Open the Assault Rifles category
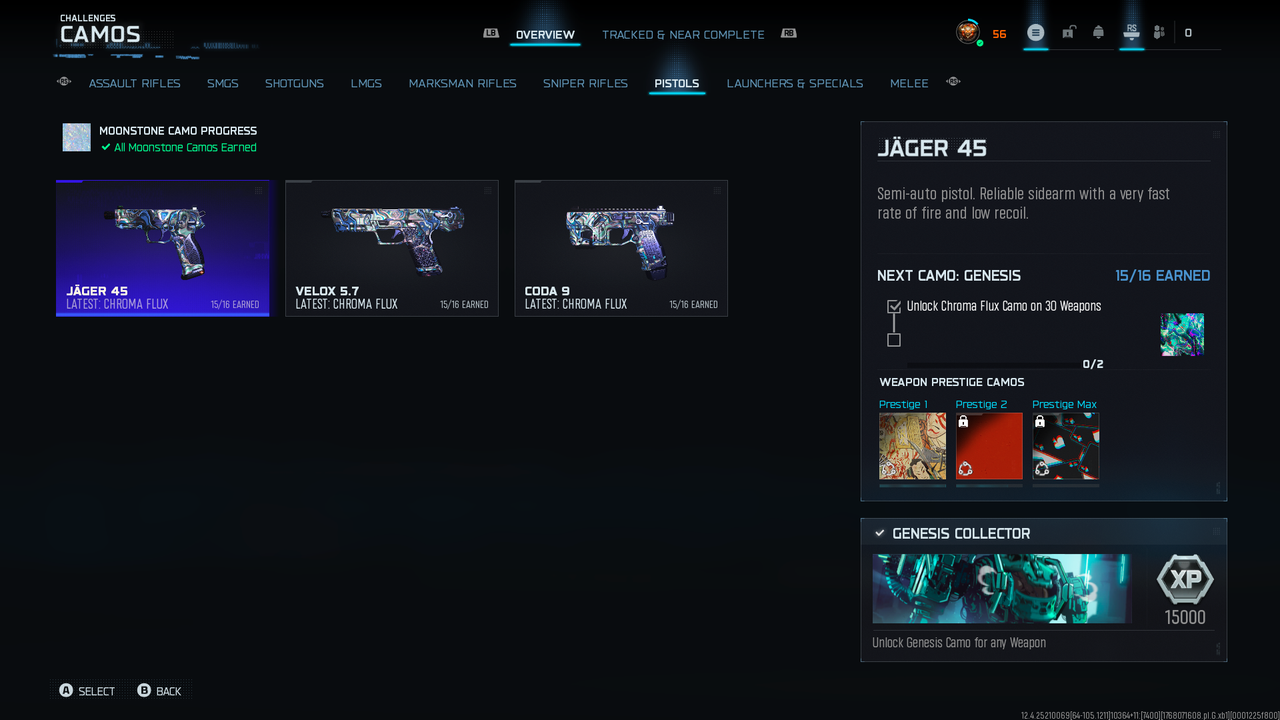Screen dimensions: 1280x720 pos(135,84)
